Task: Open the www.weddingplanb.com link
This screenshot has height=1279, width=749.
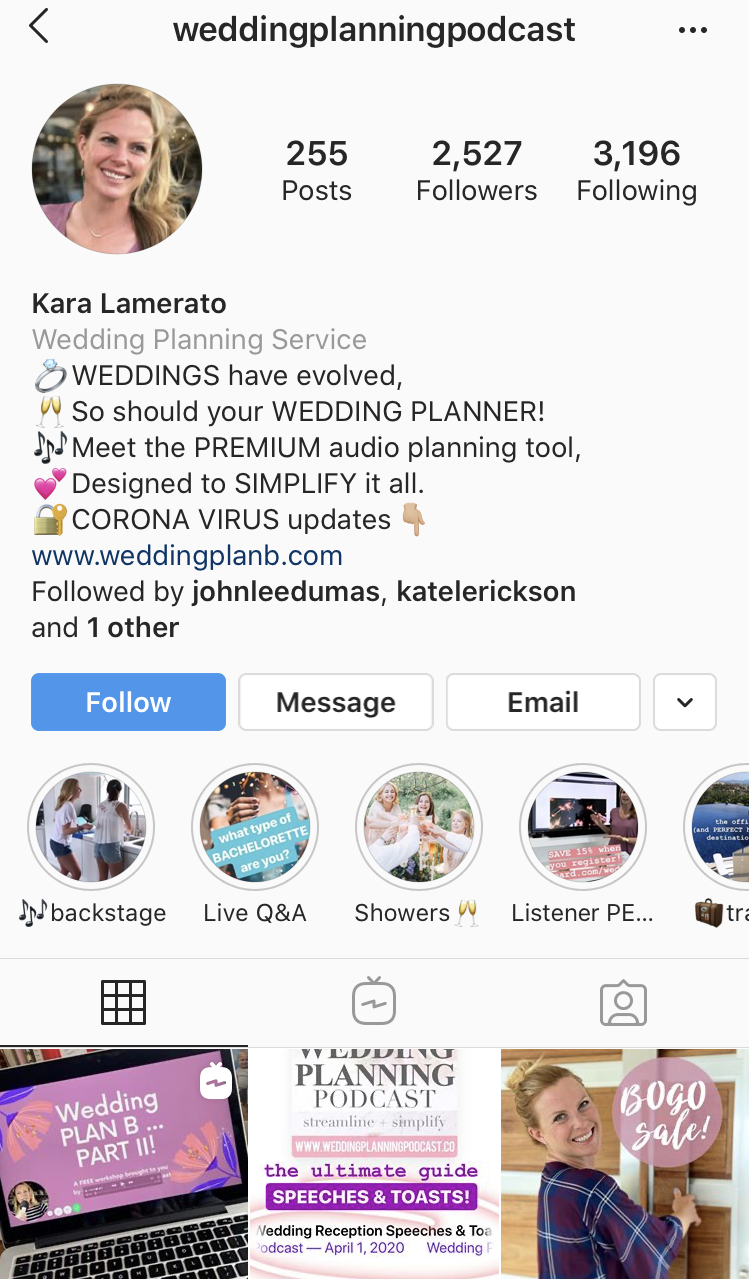Action: pos(187,556)
